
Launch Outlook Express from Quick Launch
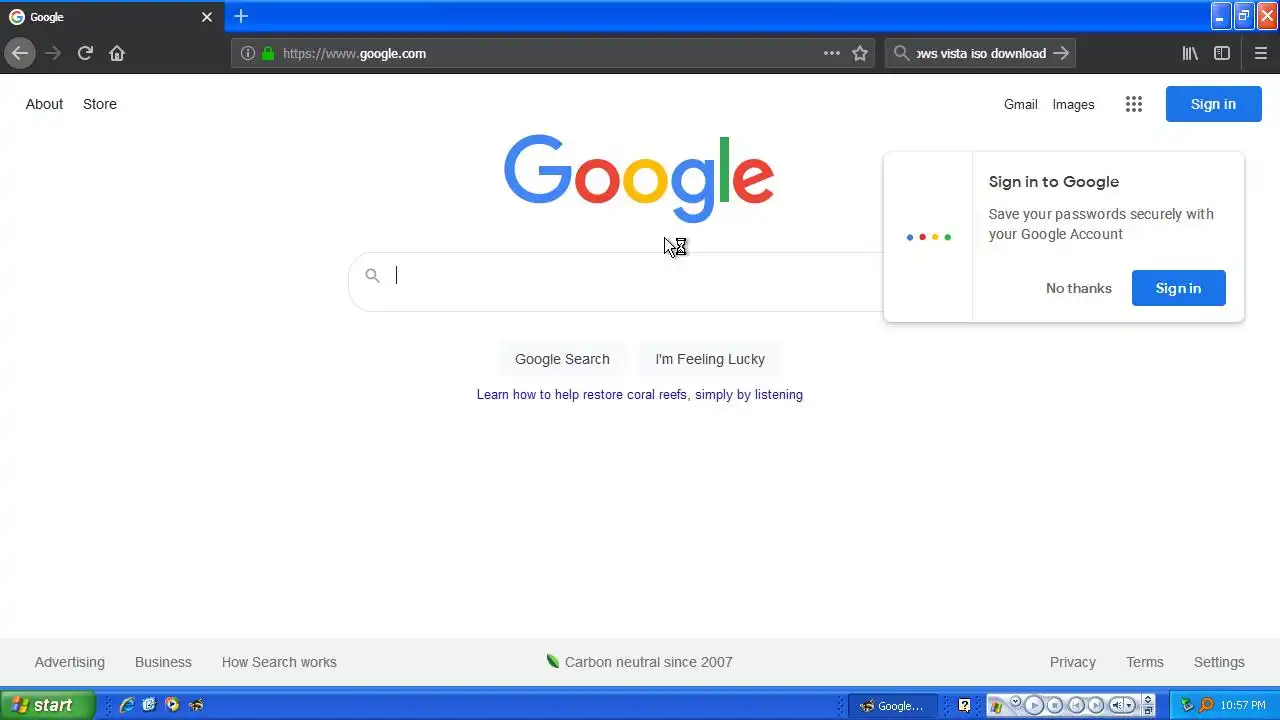tap(149, 705)
